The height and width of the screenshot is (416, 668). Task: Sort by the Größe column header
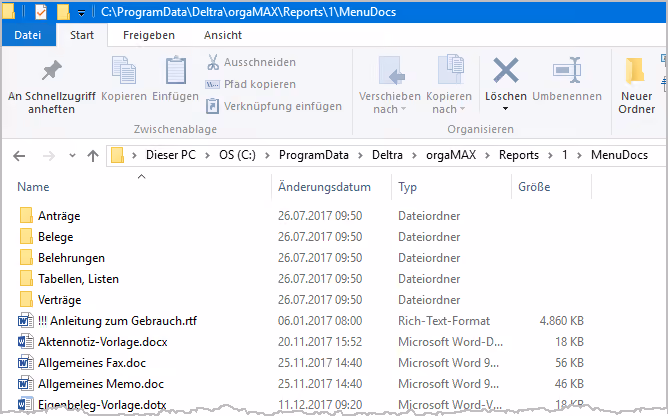[x=534, y=187]
